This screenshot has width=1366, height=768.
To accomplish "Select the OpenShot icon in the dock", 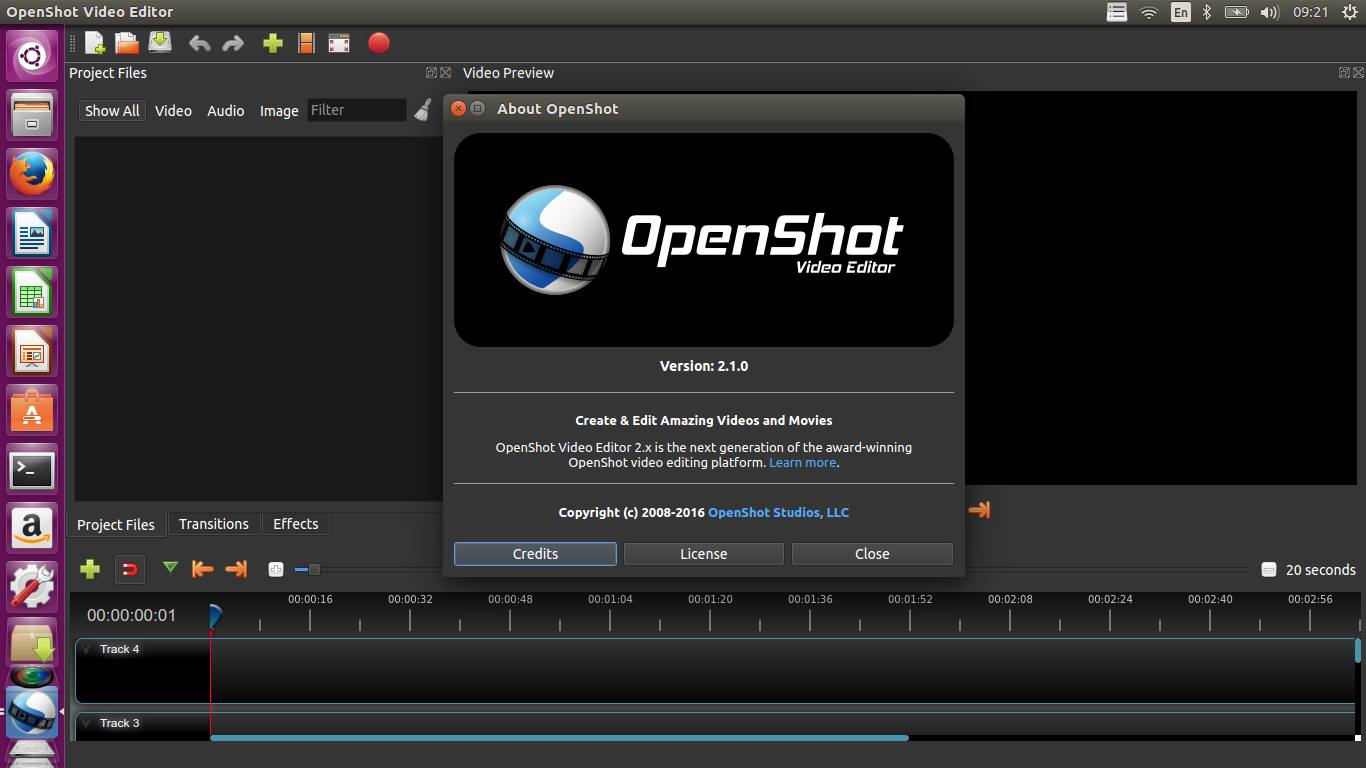I will pyautogui.click(x=32, y=711).
